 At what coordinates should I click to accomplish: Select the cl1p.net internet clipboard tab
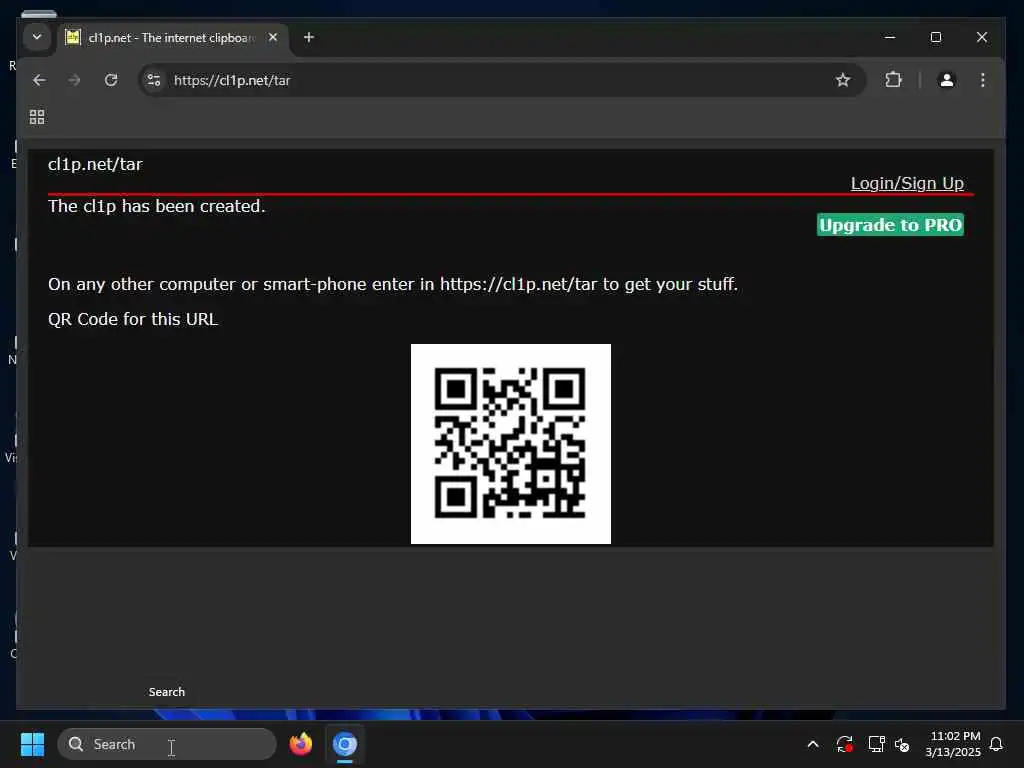(x=171, y=38)
